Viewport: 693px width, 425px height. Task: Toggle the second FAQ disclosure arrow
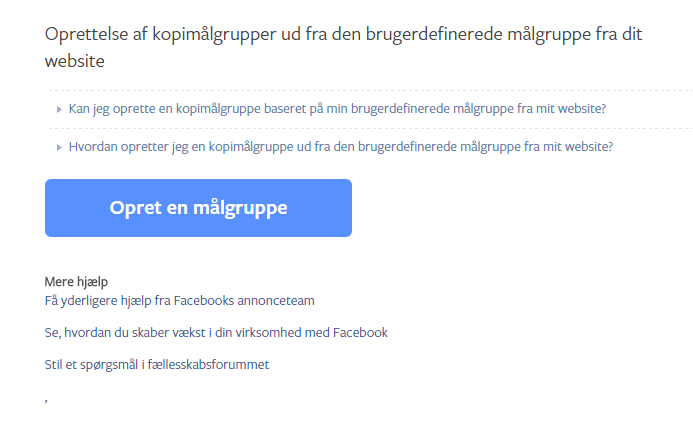[59, 148]
